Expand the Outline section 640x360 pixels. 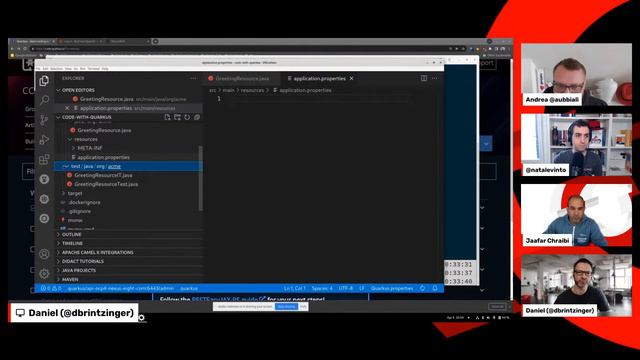coord(128,235)
